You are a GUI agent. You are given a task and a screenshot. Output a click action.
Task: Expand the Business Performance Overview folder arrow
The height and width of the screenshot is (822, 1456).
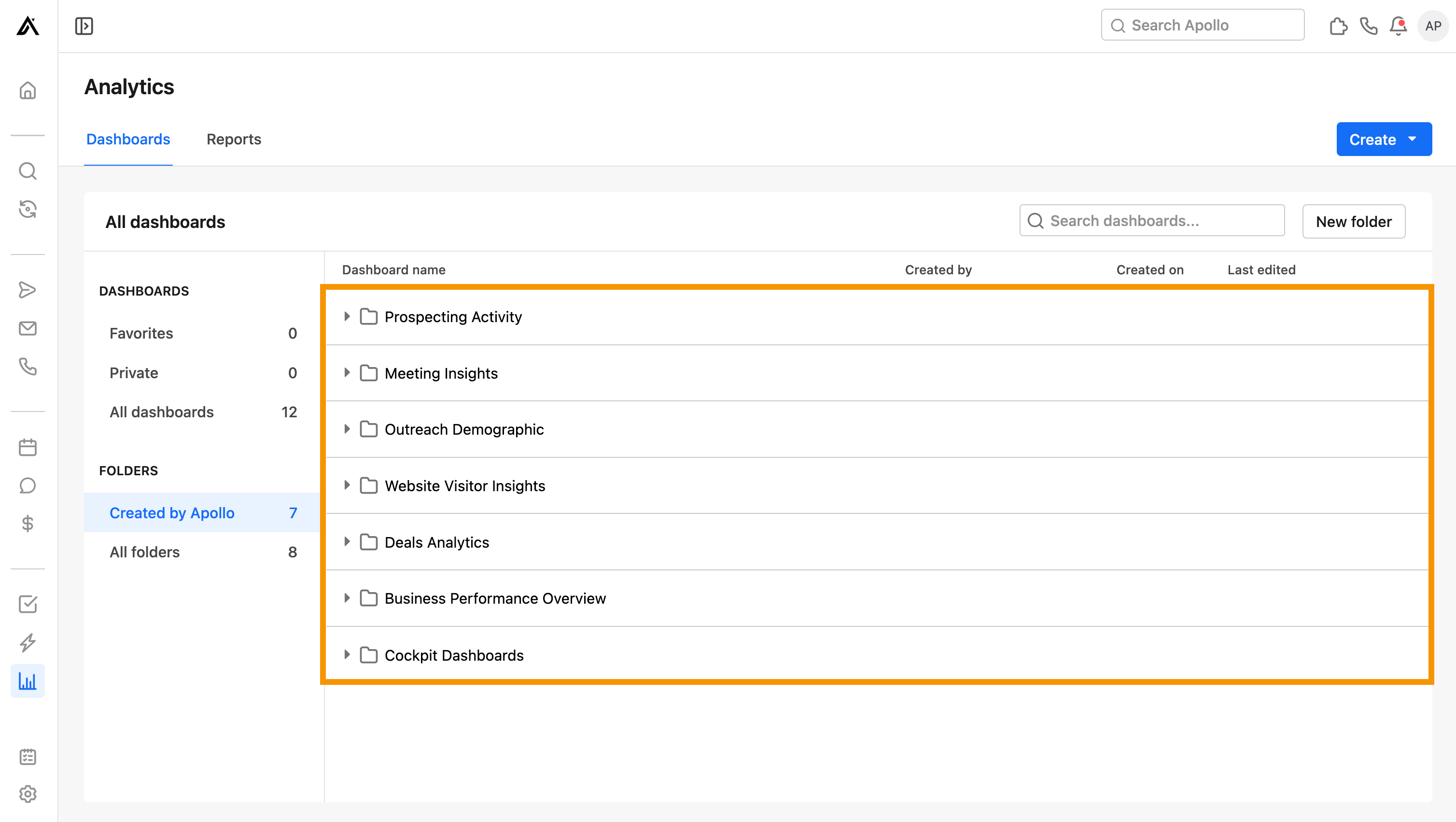point(347,598)
